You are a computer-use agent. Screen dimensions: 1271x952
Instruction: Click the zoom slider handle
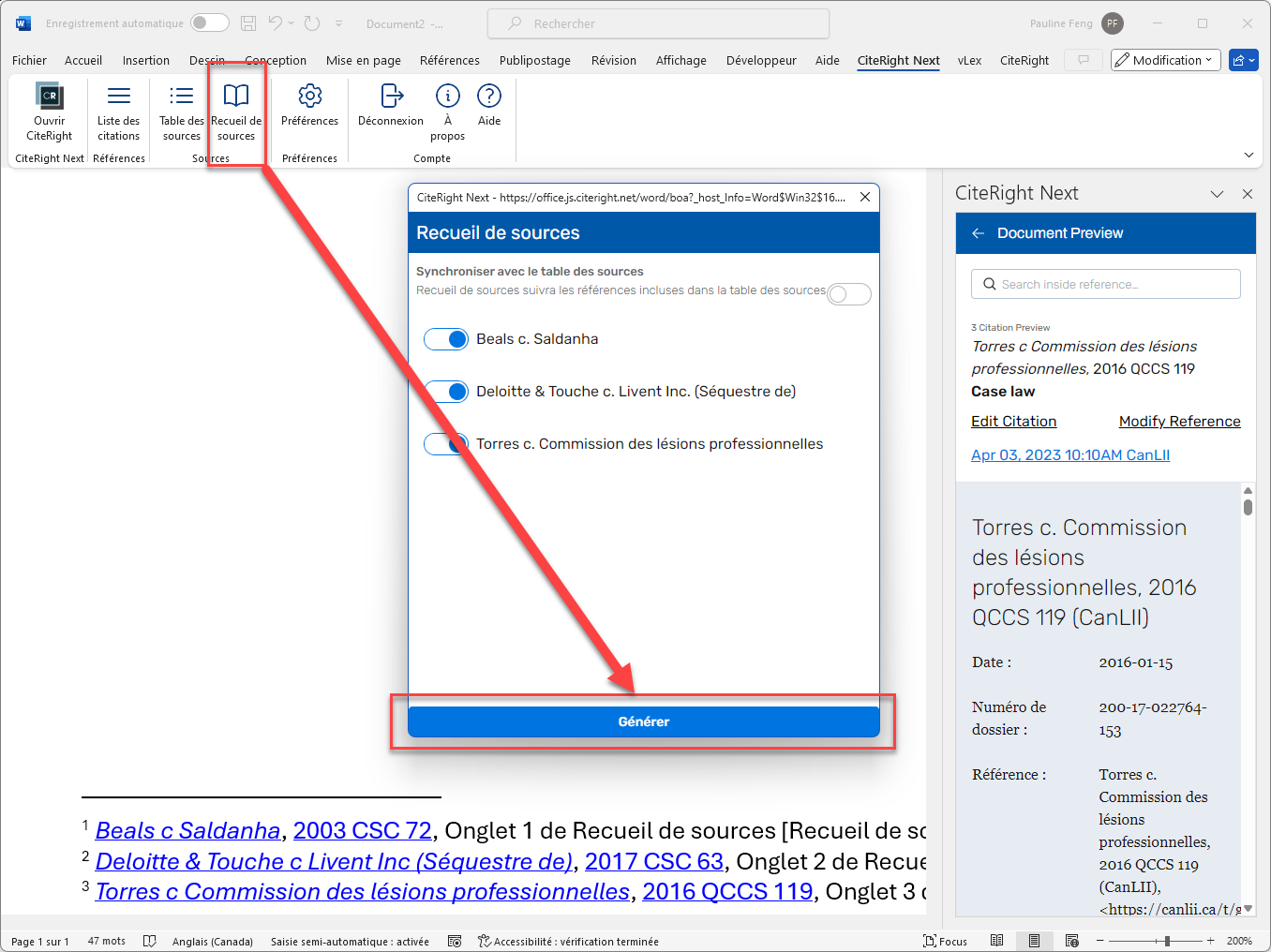1167,941
